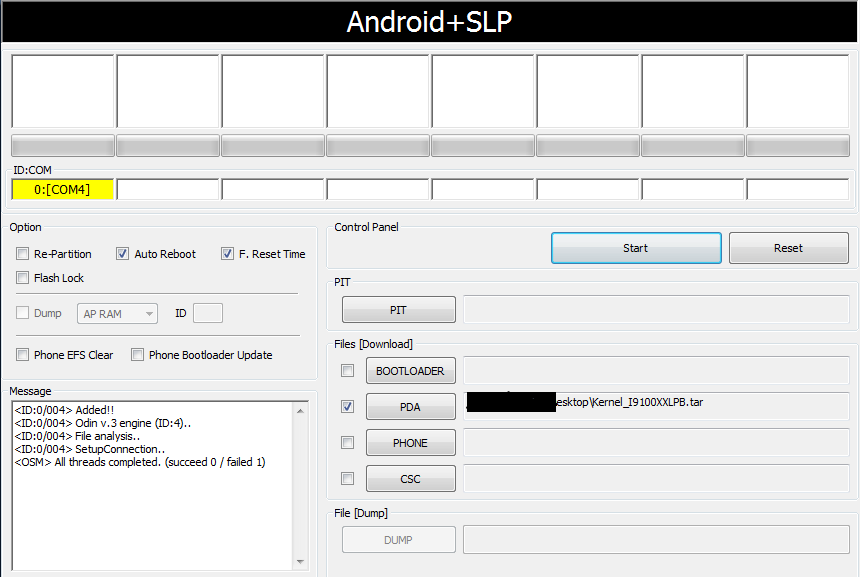Click the PHONE file button
This screenshot has width=860, height=577.
(x=411, y=443)
